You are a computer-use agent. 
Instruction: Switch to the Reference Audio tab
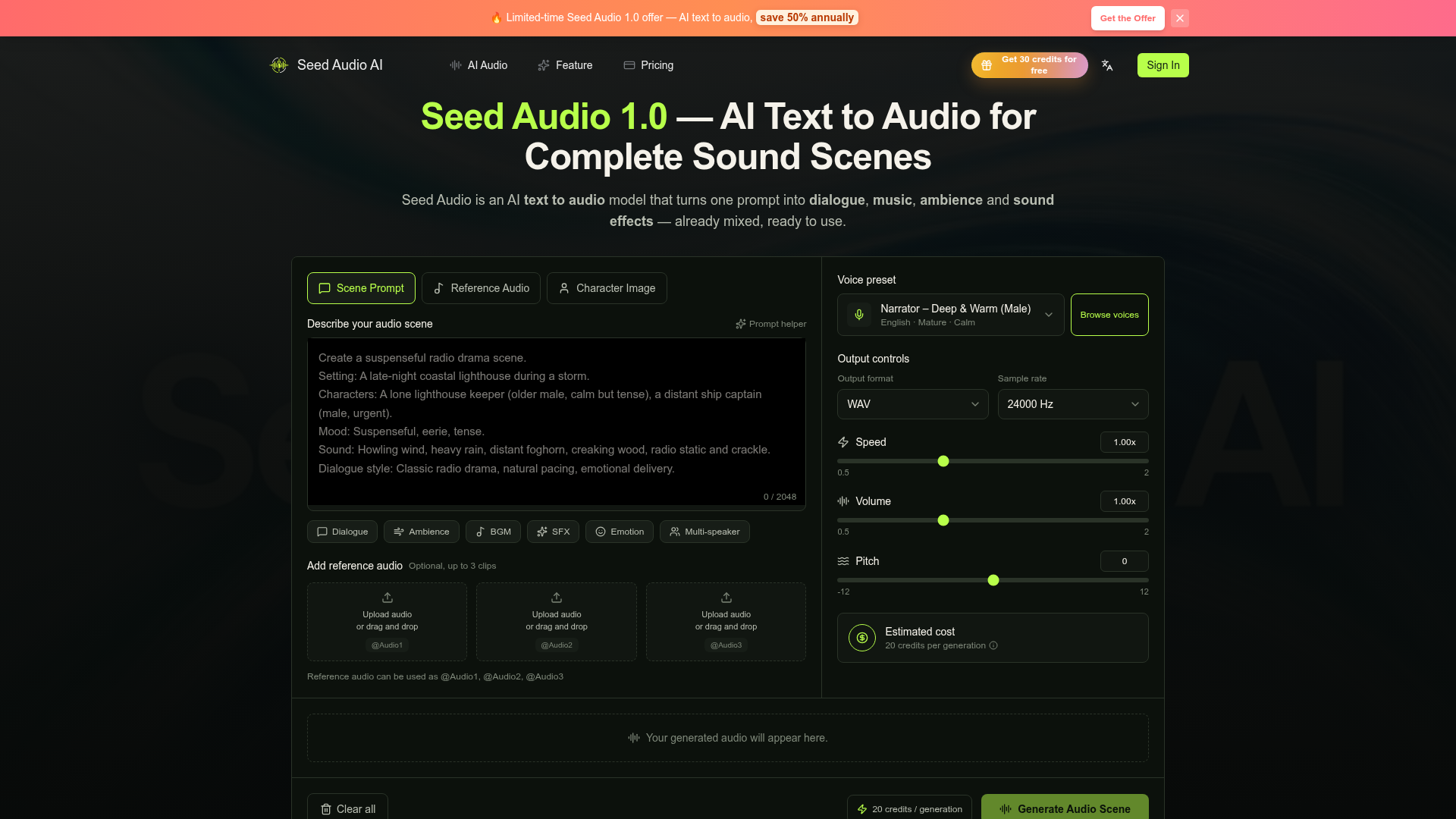[481, 288]
